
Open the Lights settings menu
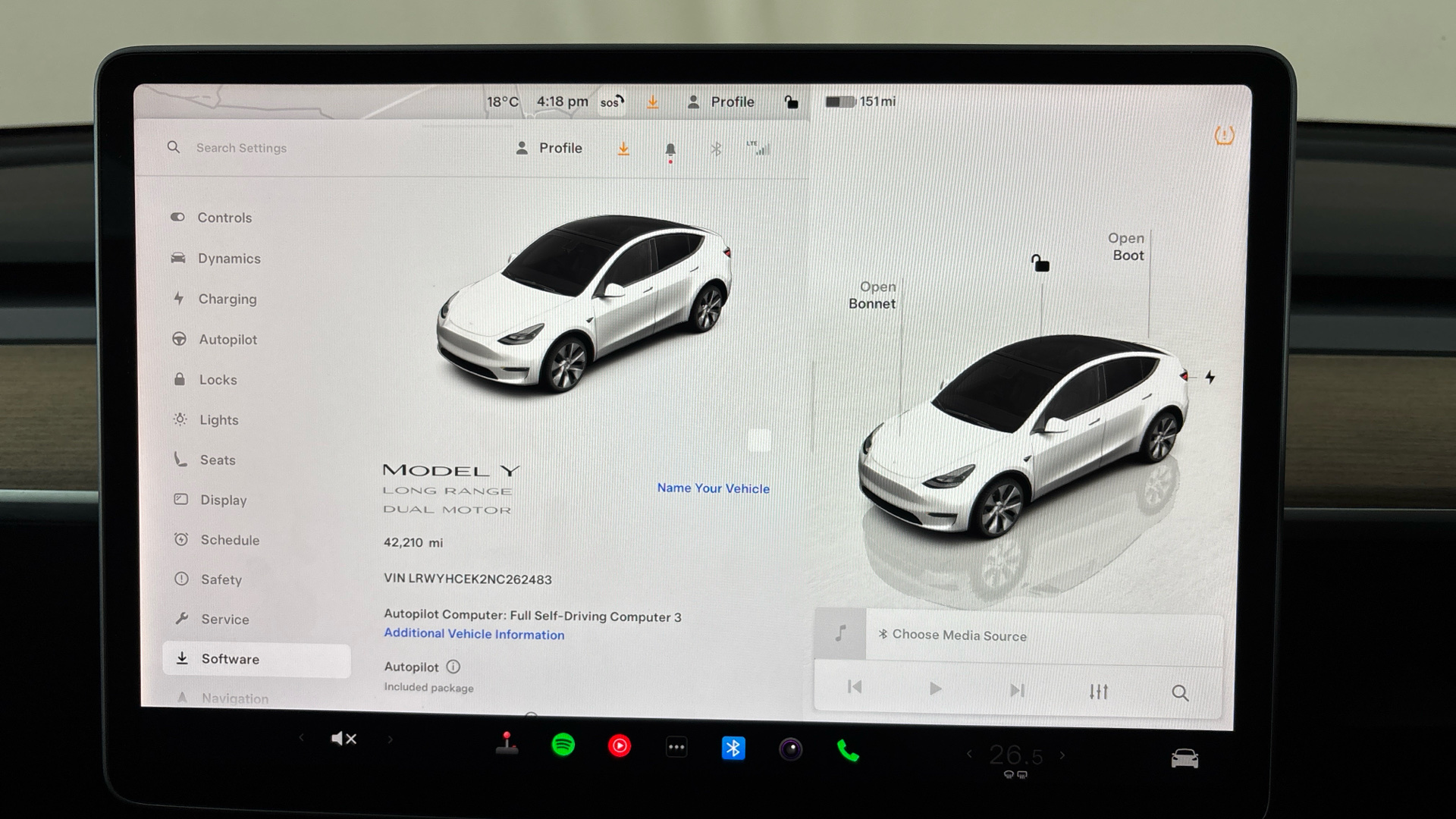pyautogui.click(x=206, y=420)
